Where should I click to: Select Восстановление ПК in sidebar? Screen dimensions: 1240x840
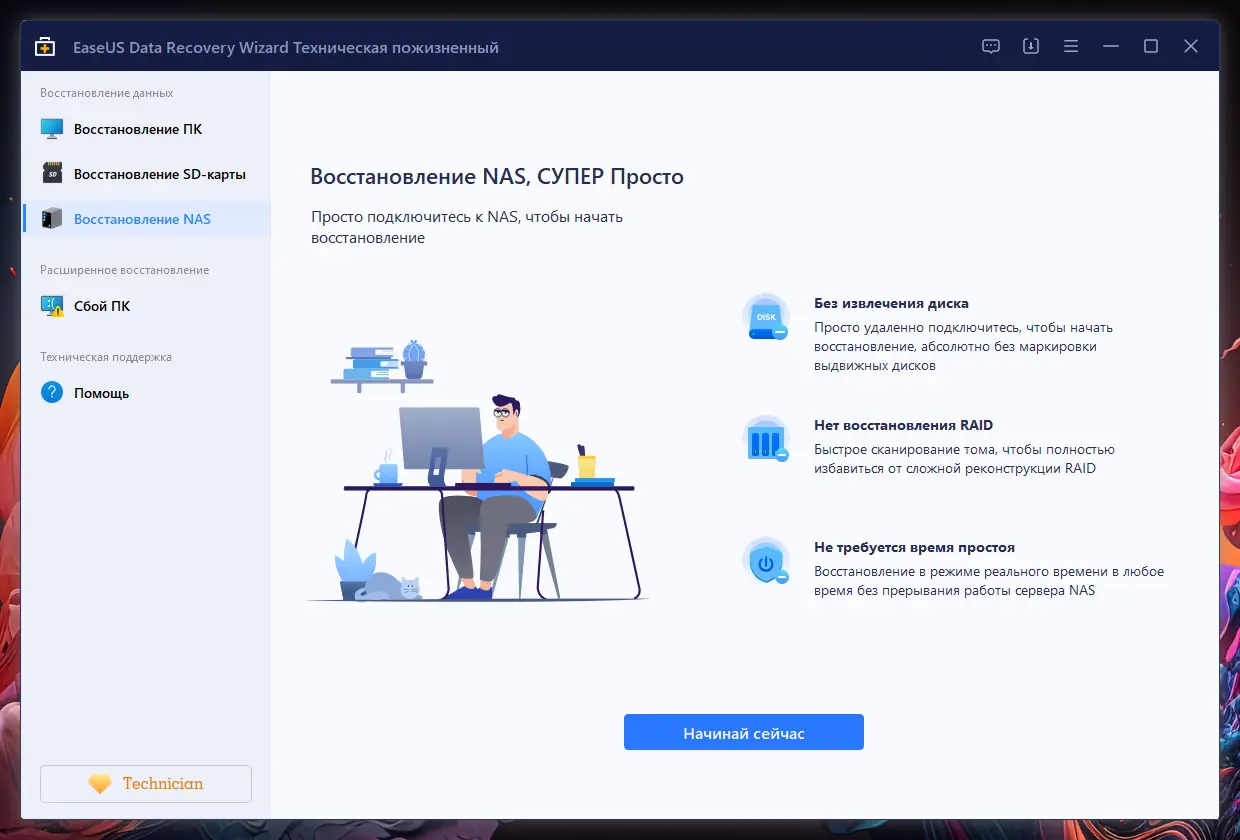pyautogui.click(x=146, y=129)
